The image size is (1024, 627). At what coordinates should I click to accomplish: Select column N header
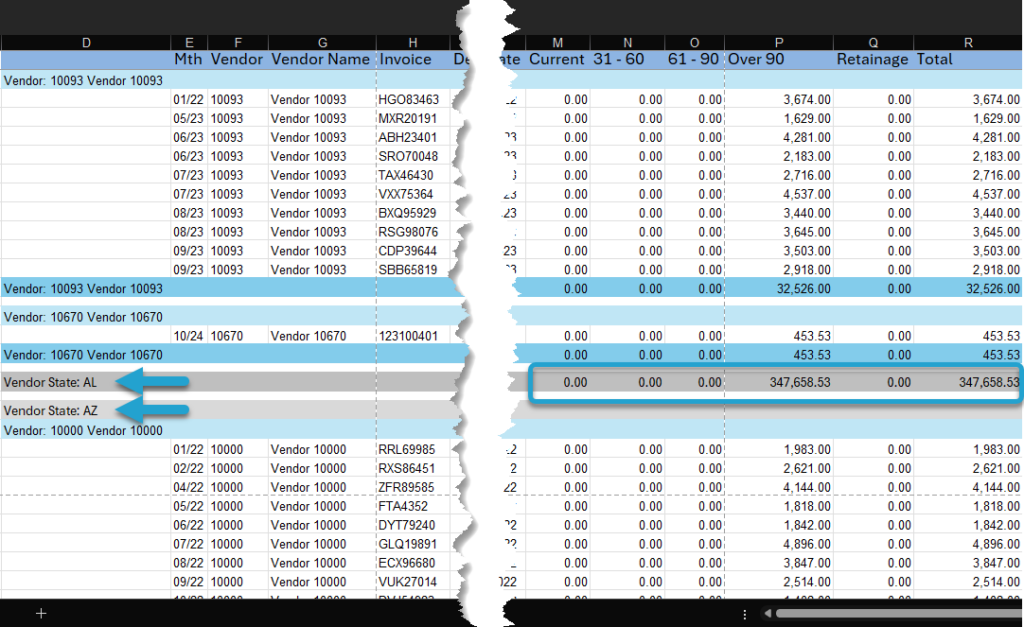tap(627, 42)
